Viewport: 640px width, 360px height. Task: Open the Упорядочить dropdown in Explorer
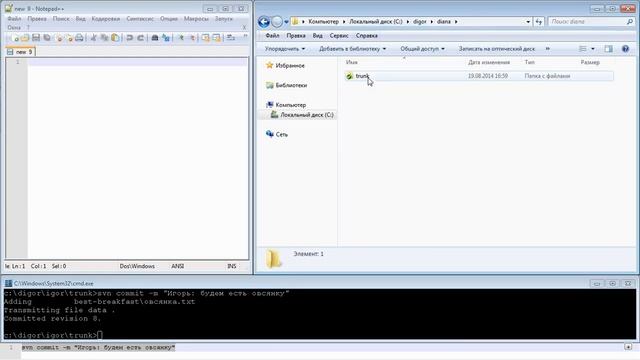coord(285,49)
